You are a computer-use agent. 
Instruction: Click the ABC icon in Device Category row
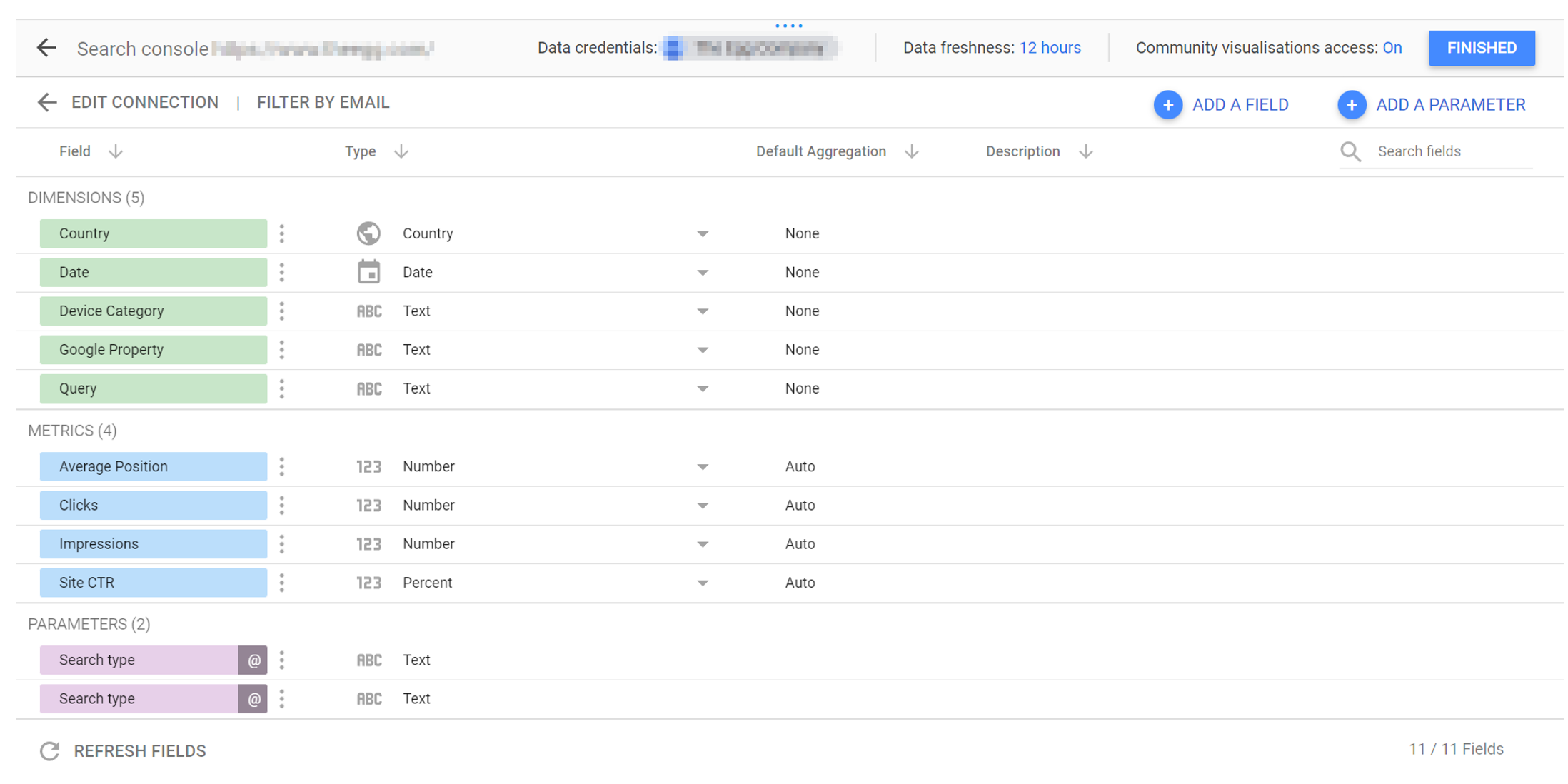pyautogui.click(x=369, y=311)
